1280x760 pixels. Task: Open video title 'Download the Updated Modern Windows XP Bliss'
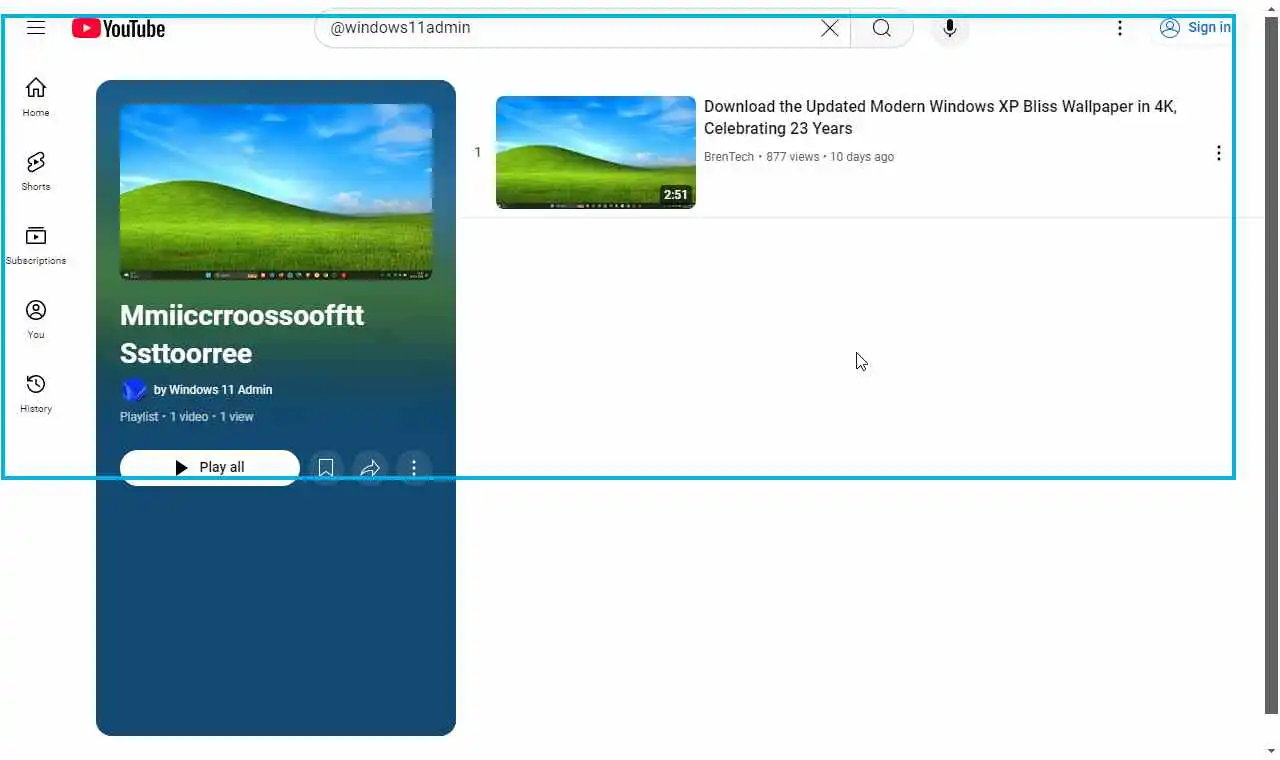940,117
